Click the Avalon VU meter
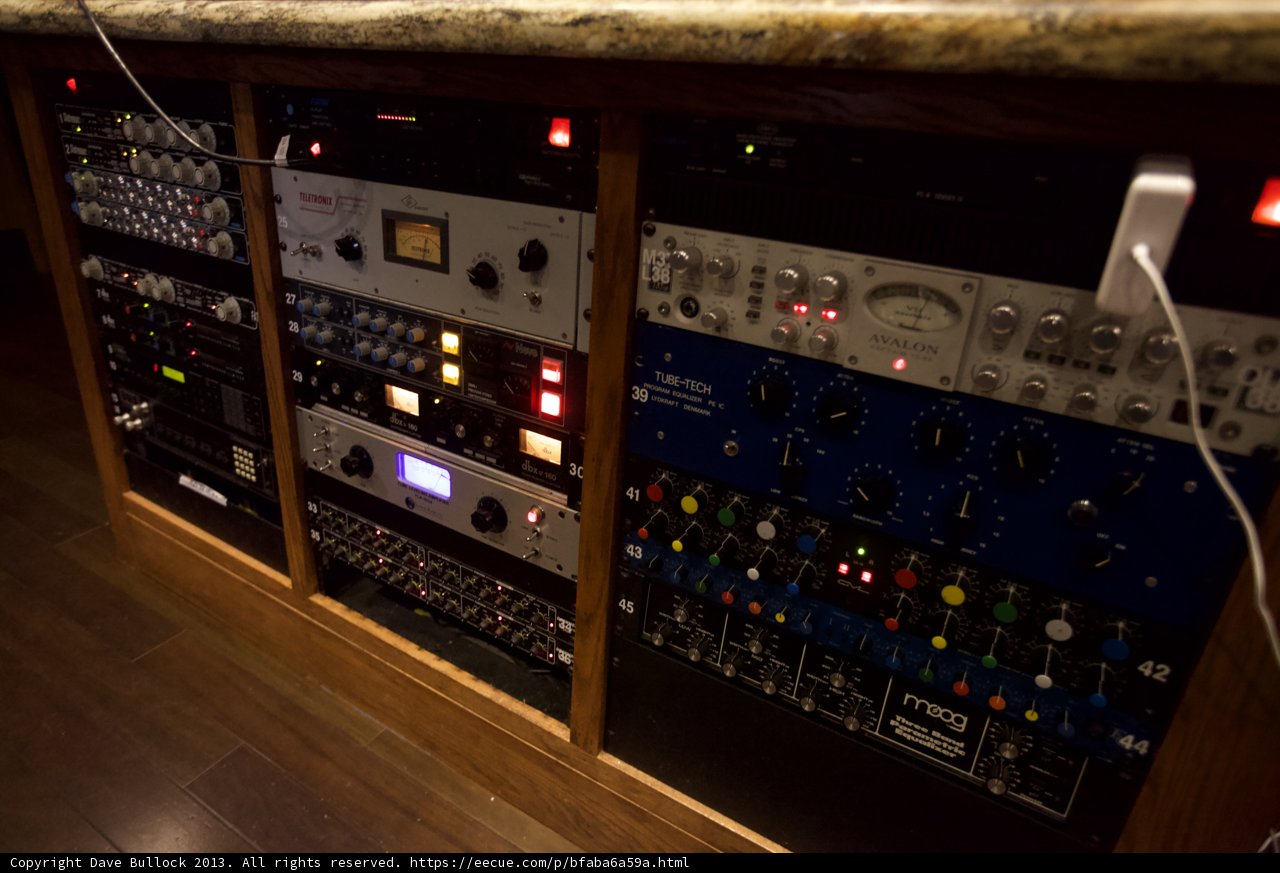 pyautogui.click(x=912, y=306)
